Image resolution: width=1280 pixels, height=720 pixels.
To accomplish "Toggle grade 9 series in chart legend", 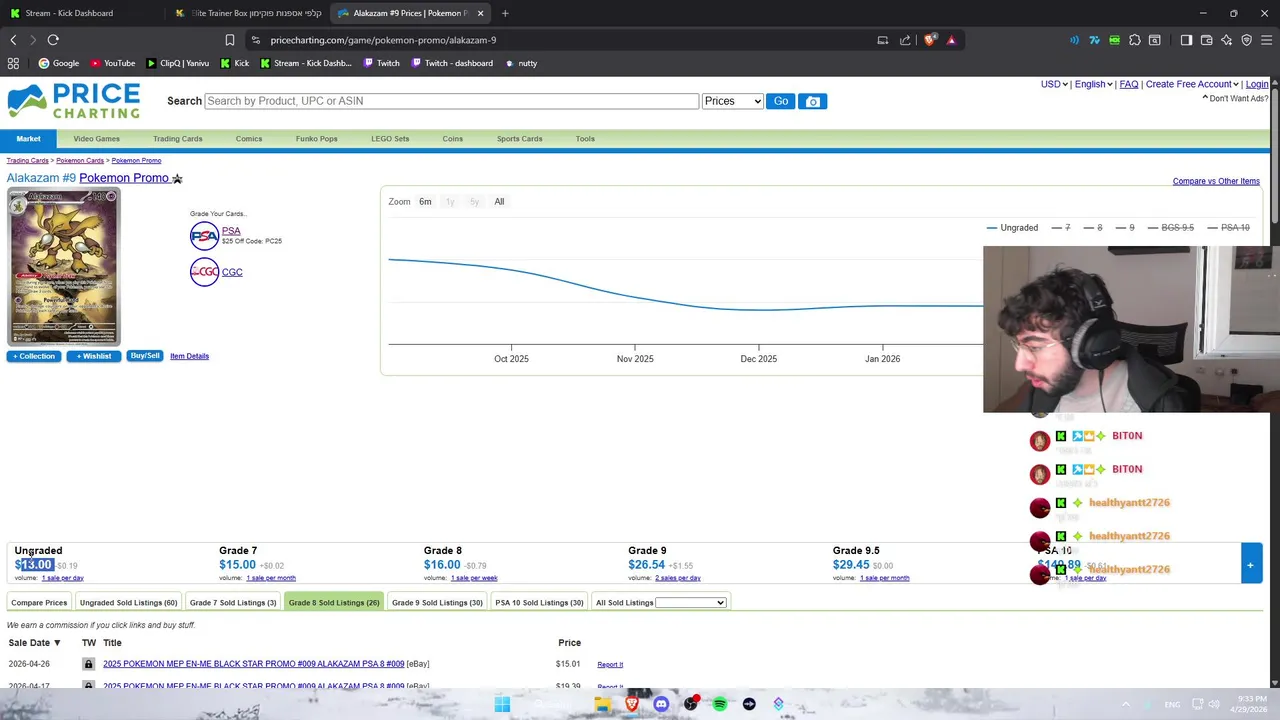I will [1125, 228].
